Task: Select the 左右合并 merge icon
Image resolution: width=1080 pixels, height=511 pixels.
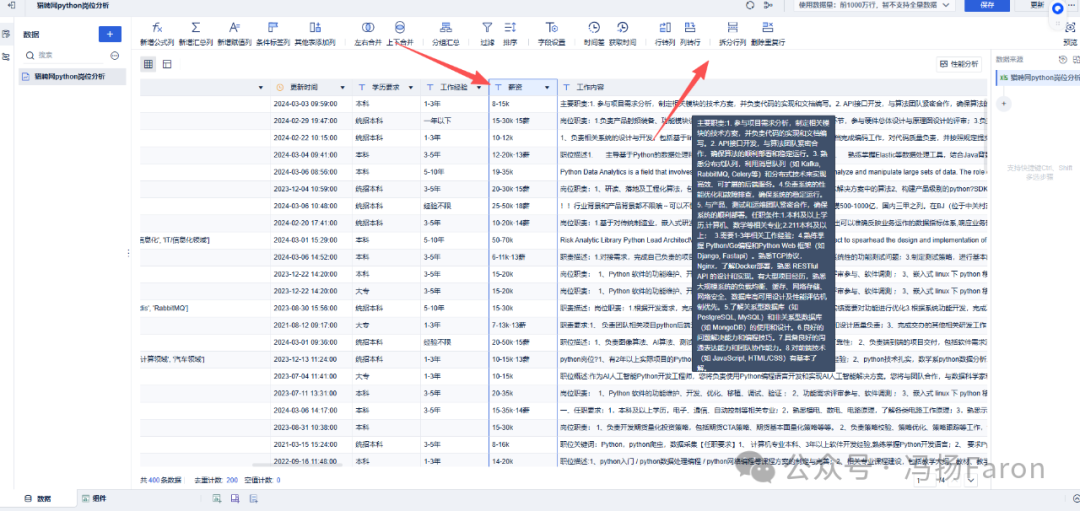Action: click(x=368, y=28)
